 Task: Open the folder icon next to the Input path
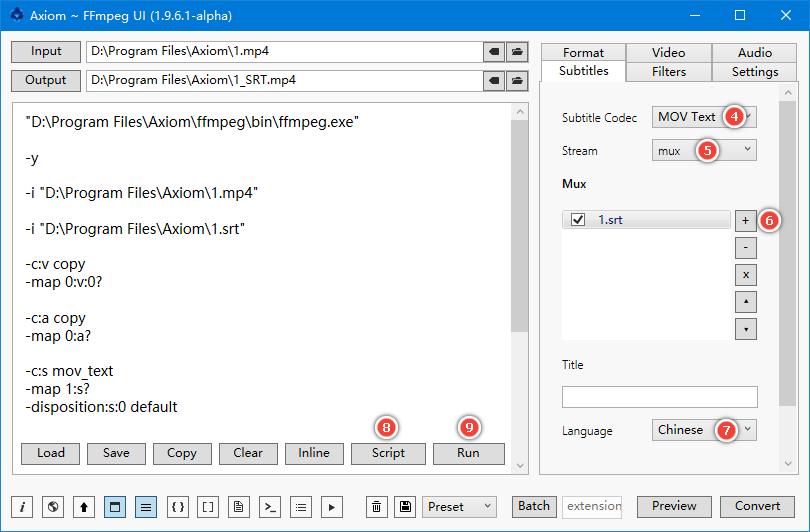(517, 51)
